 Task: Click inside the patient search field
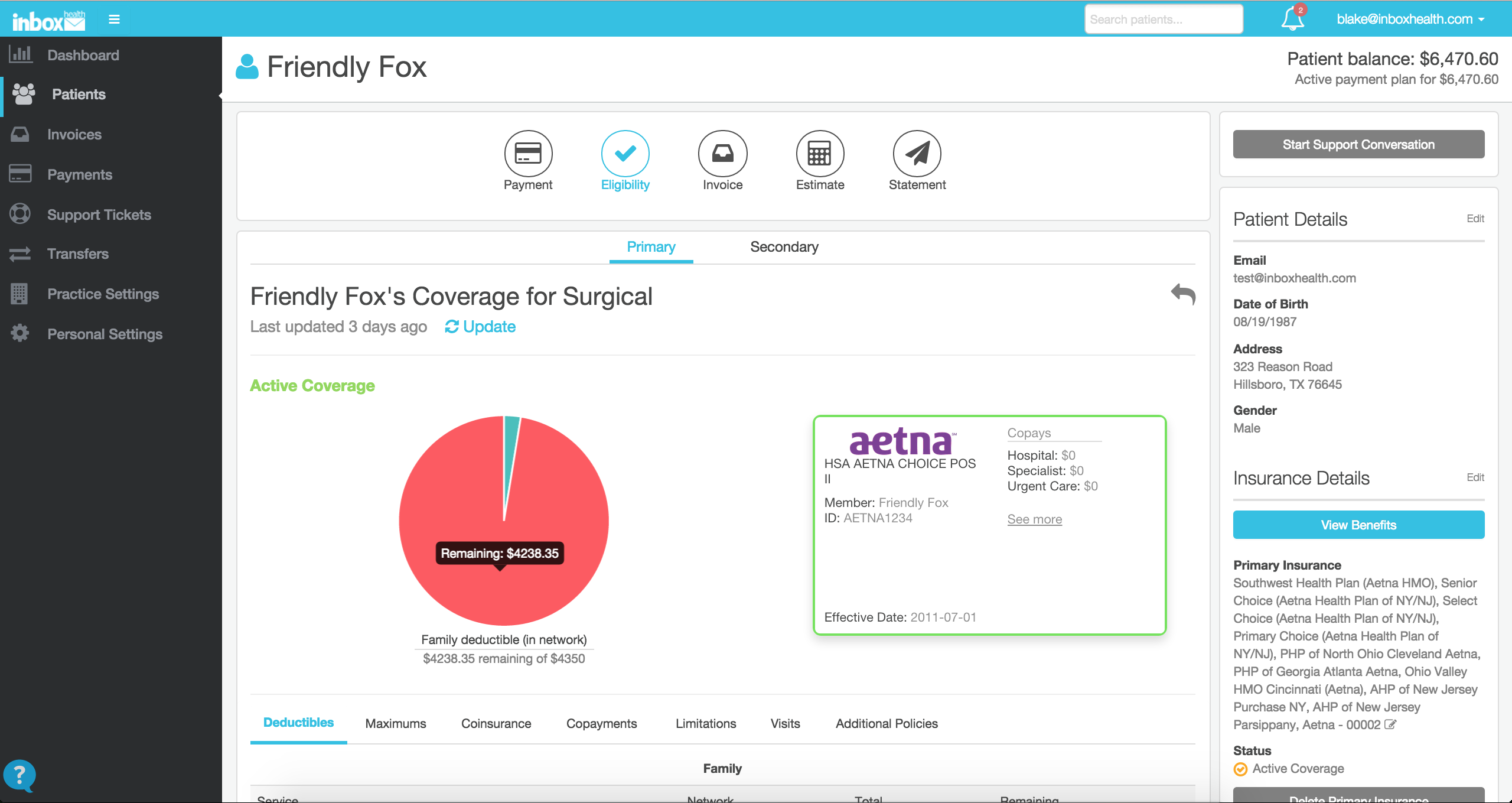pyautogui.click(x=1163, y=18)
